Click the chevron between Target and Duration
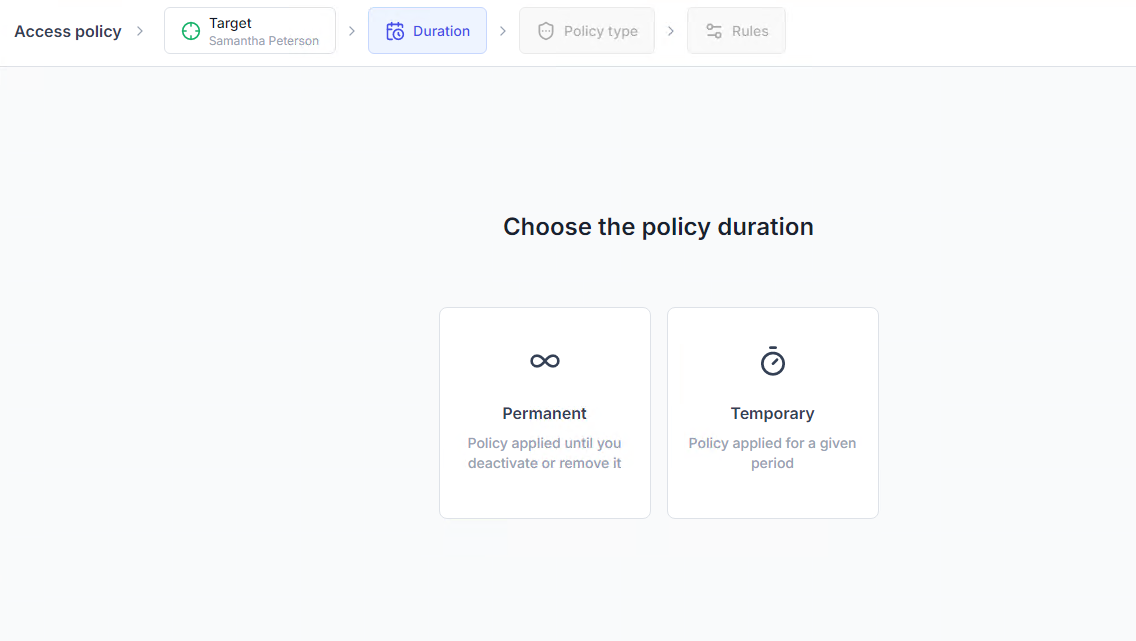Screen dimensions: 1136x641 [352, 31]
